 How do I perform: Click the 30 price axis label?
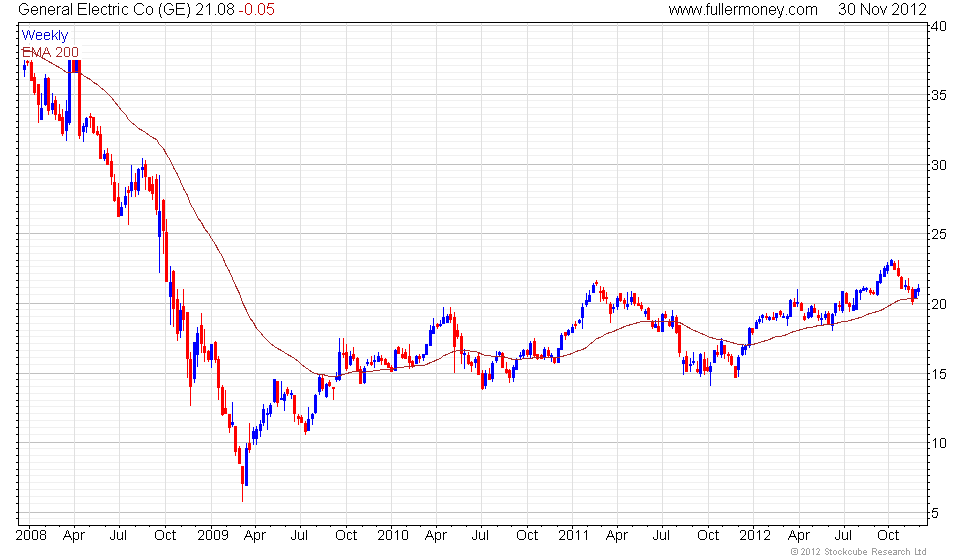(x=938, y=165)
